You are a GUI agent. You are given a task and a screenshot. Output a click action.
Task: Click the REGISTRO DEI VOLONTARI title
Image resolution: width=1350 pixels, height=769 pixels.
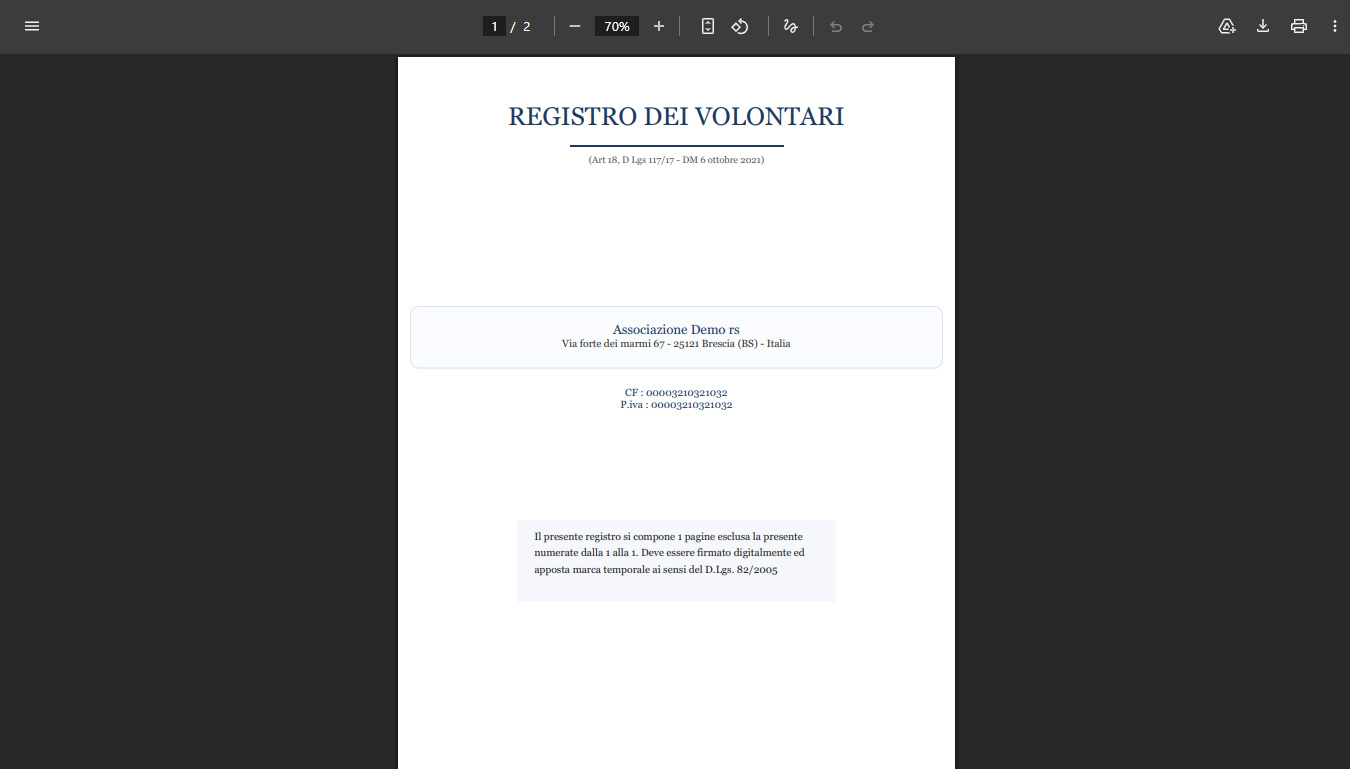[x=676, y=117]
